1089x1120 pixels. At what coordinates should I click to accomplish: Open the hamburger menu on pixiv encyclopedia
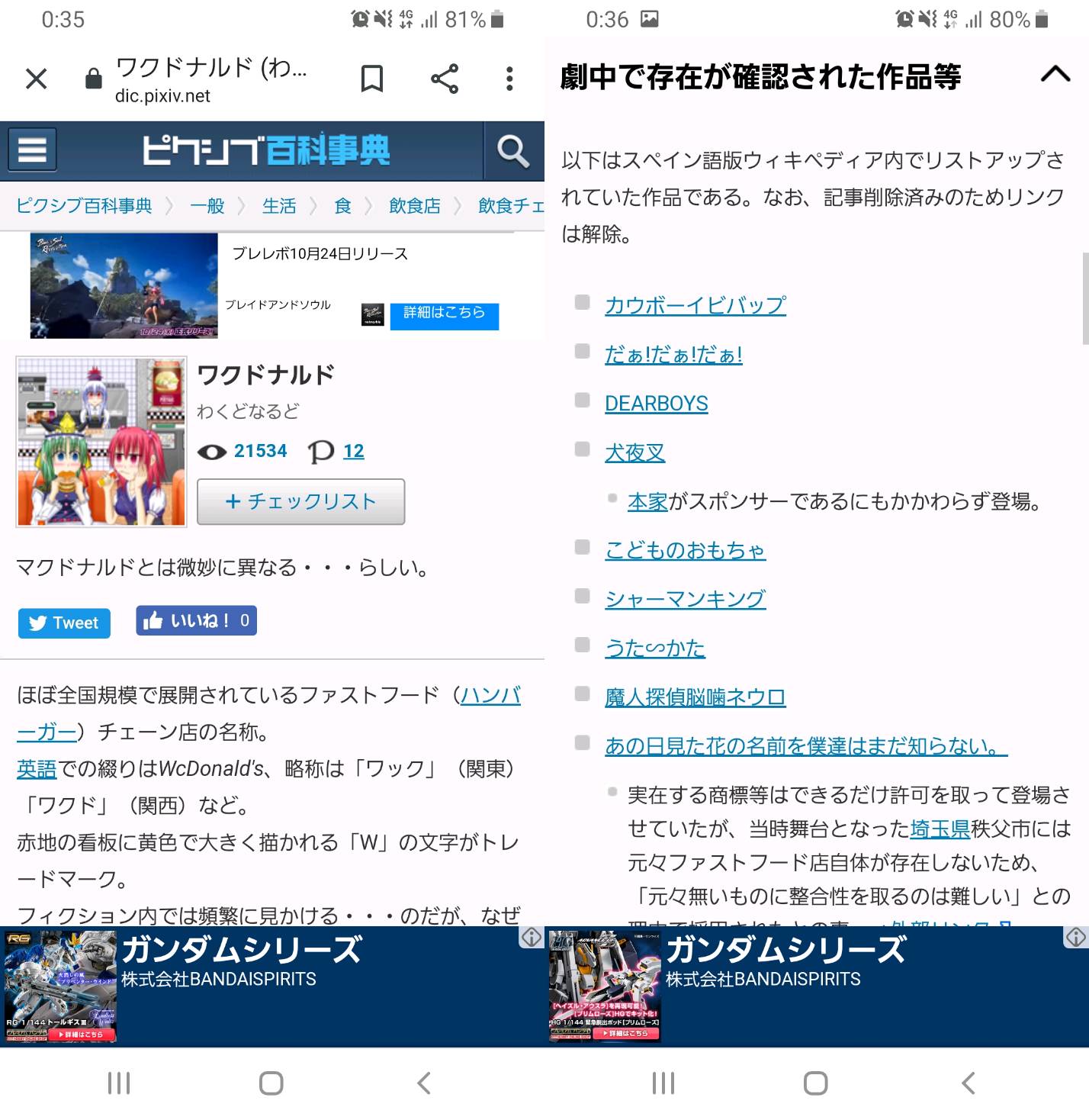coord(32,150)
